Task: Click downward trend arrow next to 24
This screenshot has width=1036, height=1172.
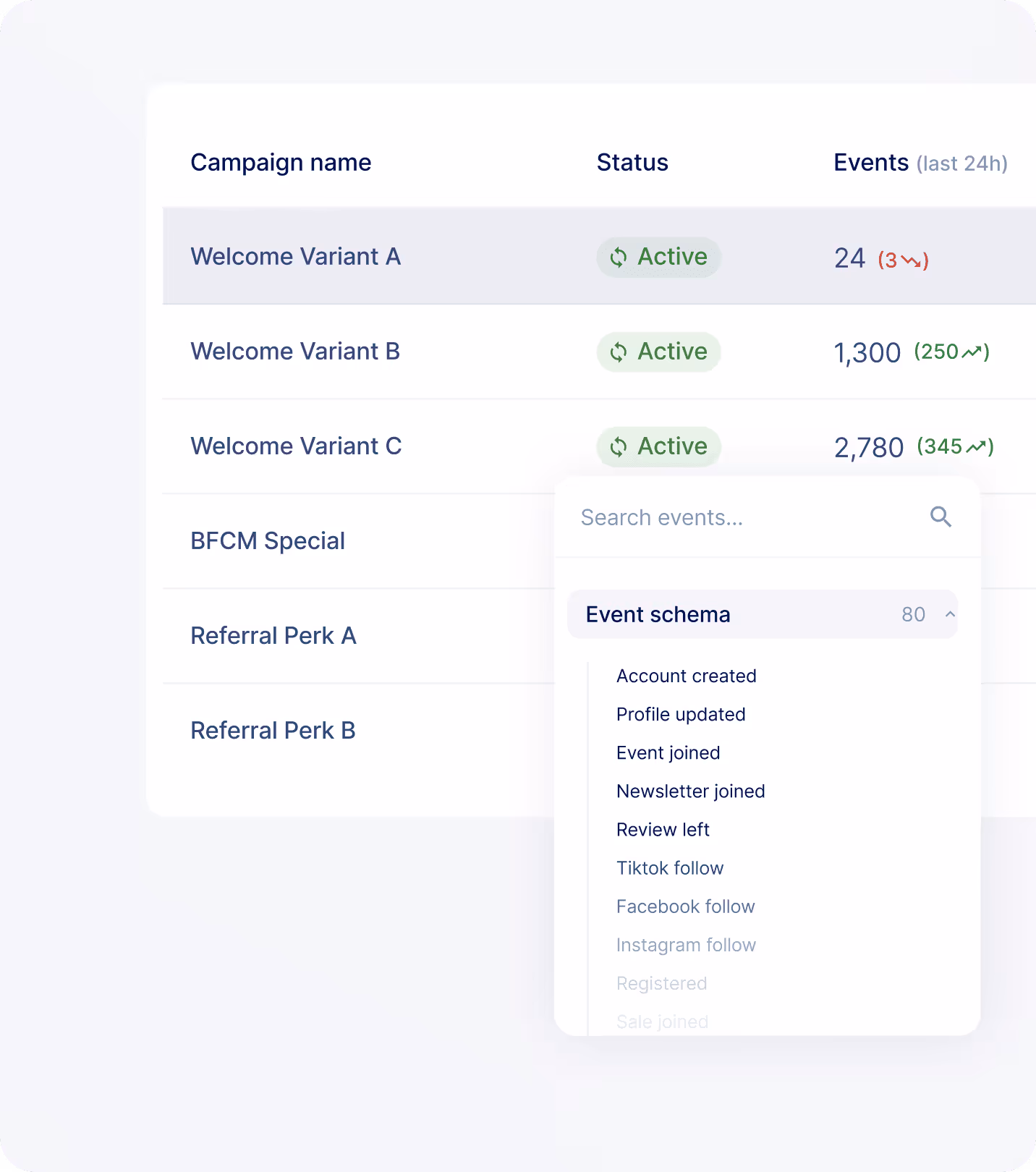Action: (x=911, y=260)
